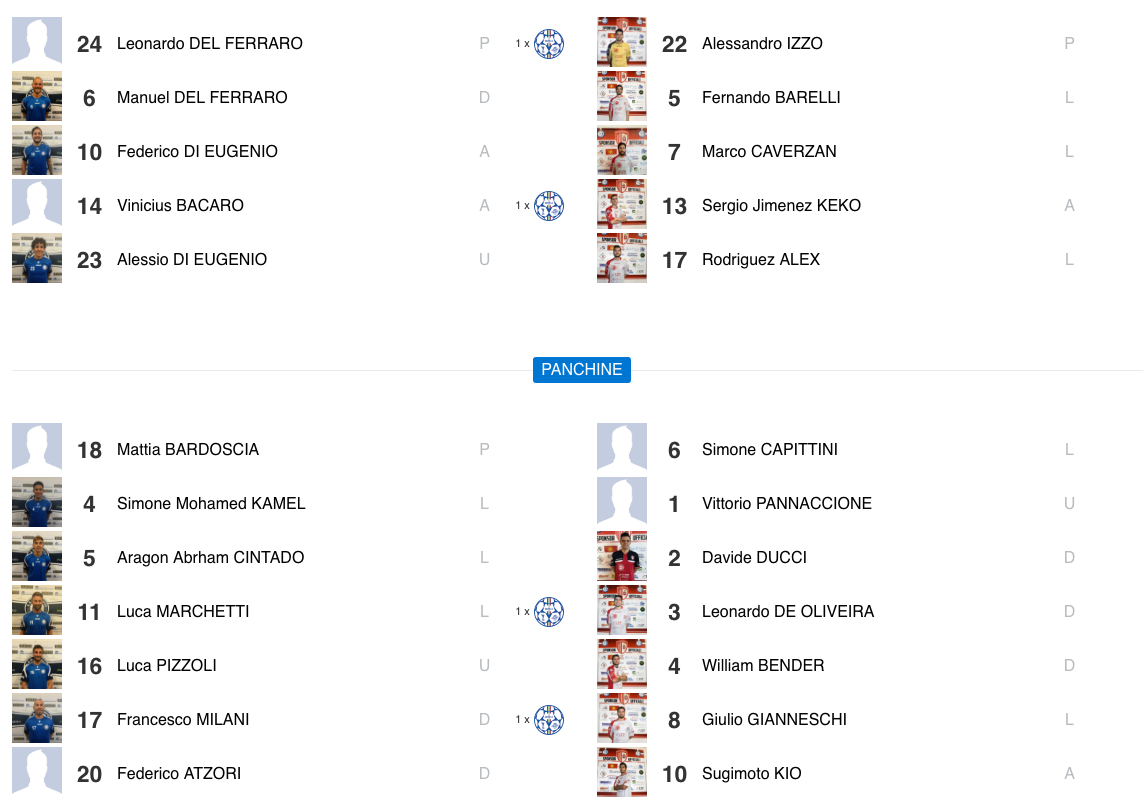Click Davide DUCCI photo thumbnail

click(x=622, y=556)
